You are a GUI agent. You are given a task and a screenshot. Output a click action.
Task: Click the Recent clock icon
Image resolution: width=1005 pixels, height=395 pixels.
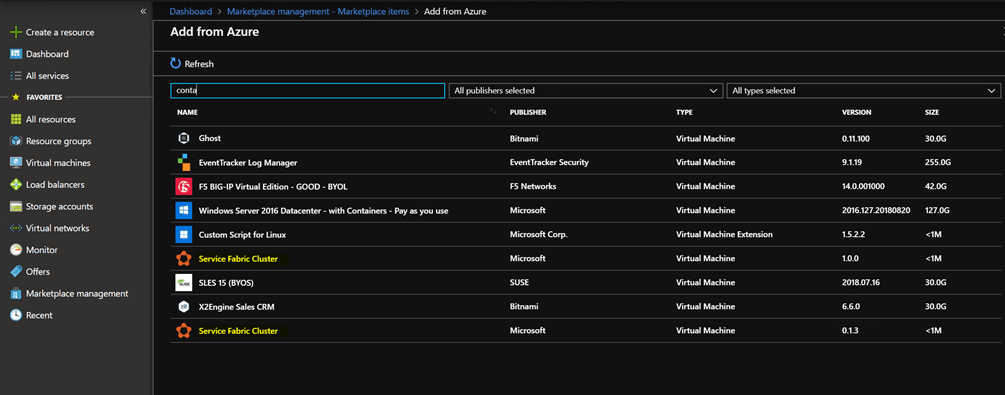click(16, 315)
